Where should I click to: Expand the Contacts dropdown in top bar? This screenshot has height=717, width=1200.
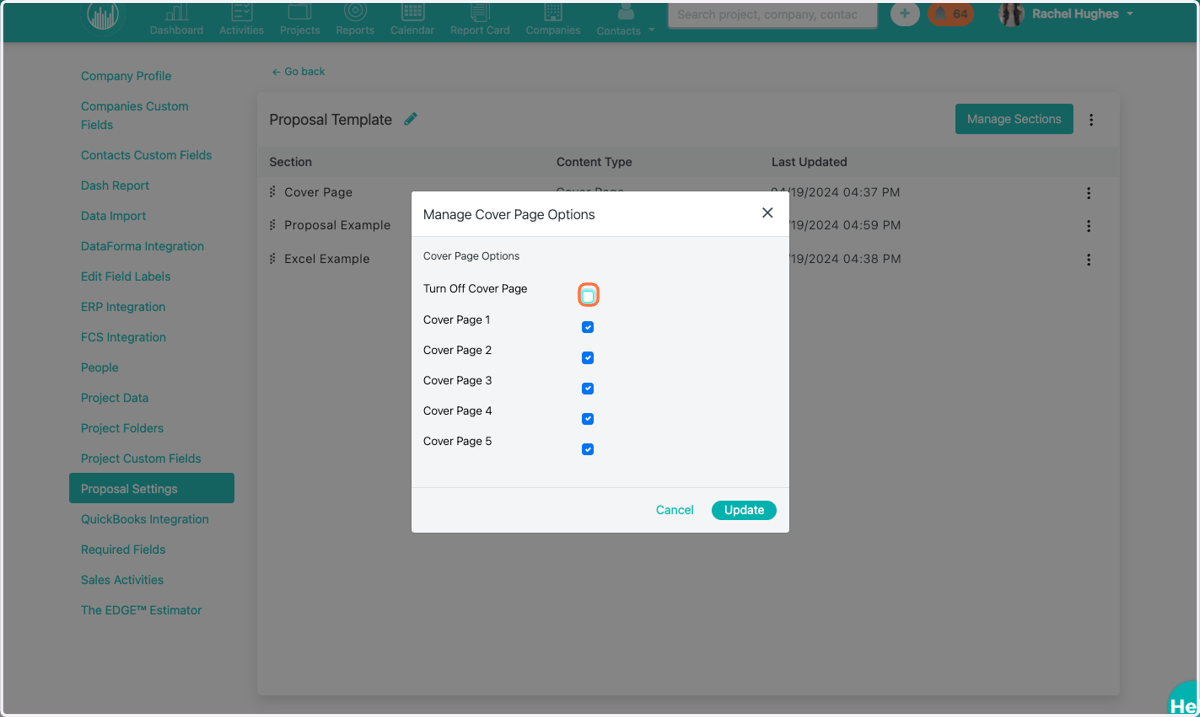(652, 30)
